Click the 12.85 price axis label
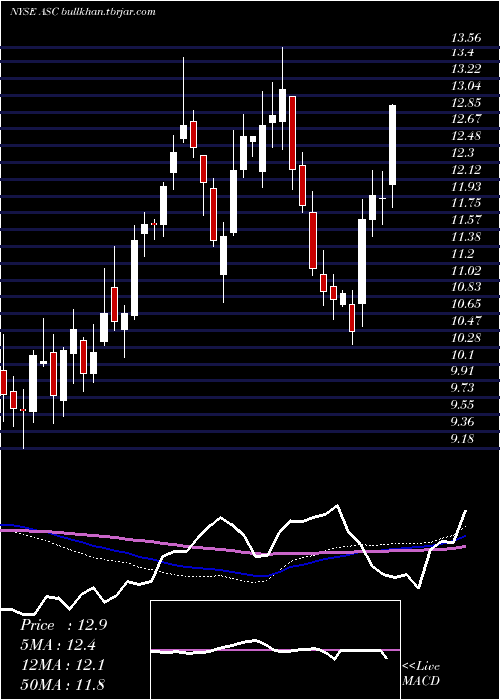This screenshot has width=500, height=700. point(466,103)
